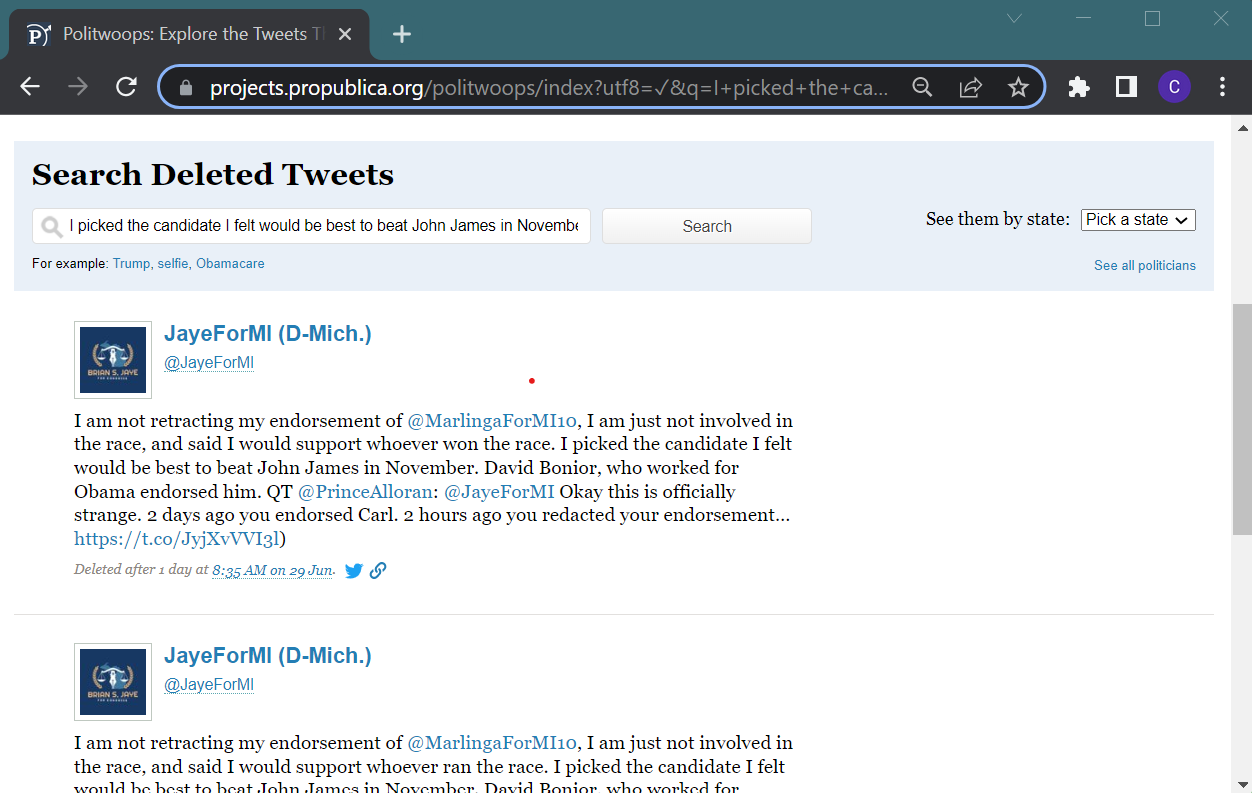This screenshot has height=793, width=1252.
Task: Open Chrome's three-dot menu
Action: click(x=1222, y=87)
